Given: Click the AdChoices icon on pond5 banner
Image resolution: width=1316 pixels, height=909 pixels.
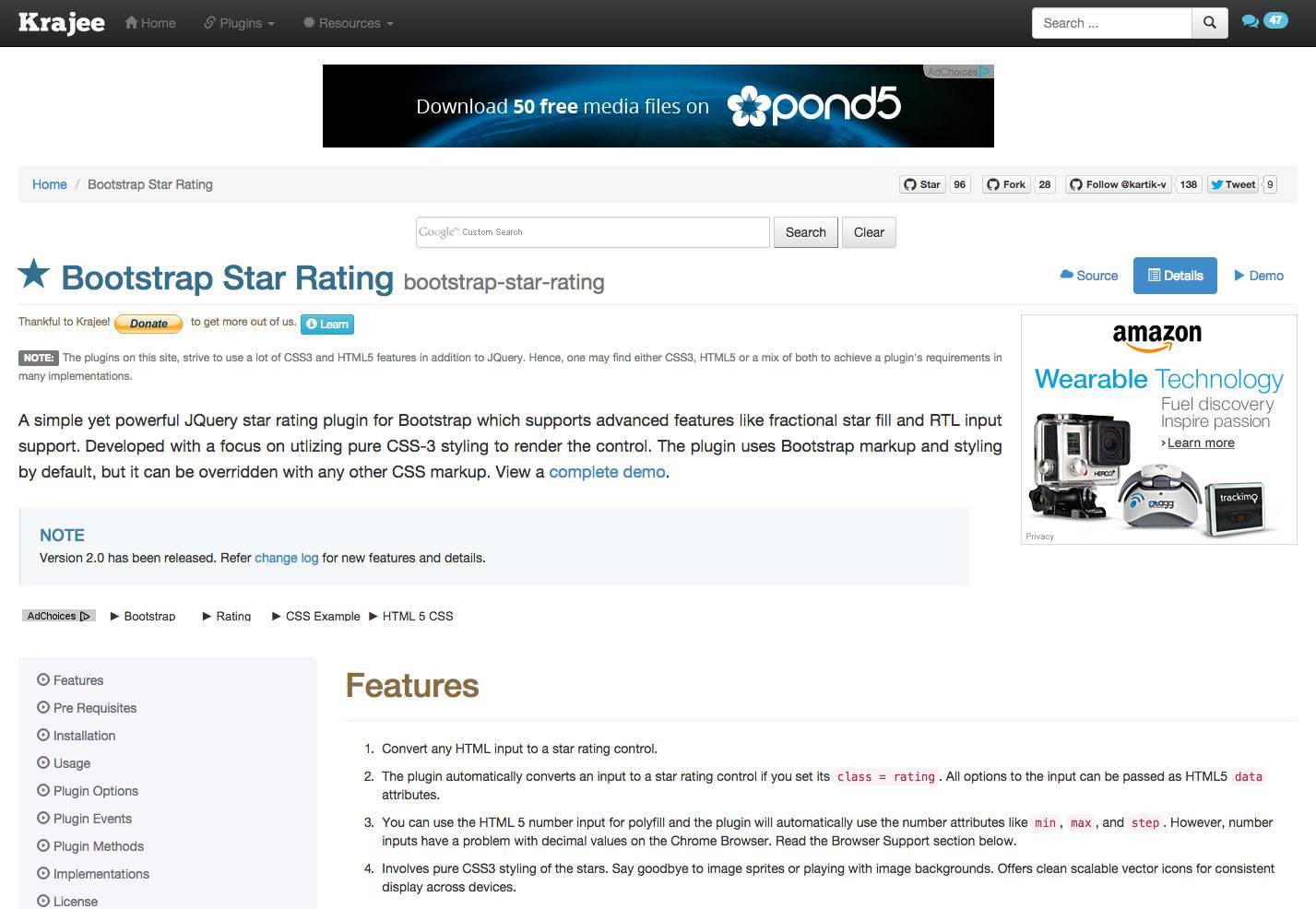Looking at the screenshot, I should (959, 72).
